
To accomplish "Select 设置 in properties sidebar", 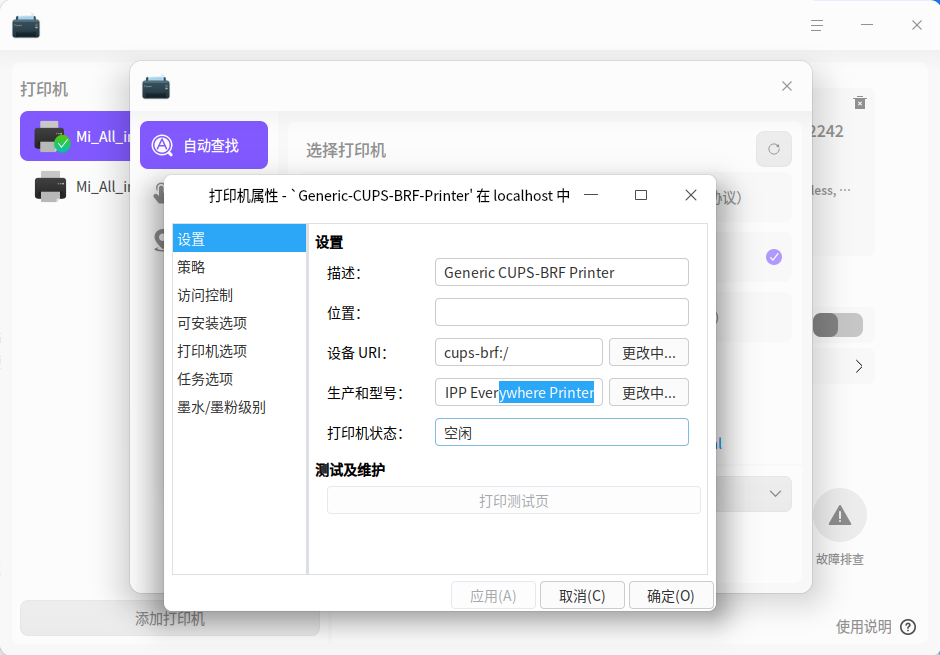I will pyautogui.click(x=239, y=239).
